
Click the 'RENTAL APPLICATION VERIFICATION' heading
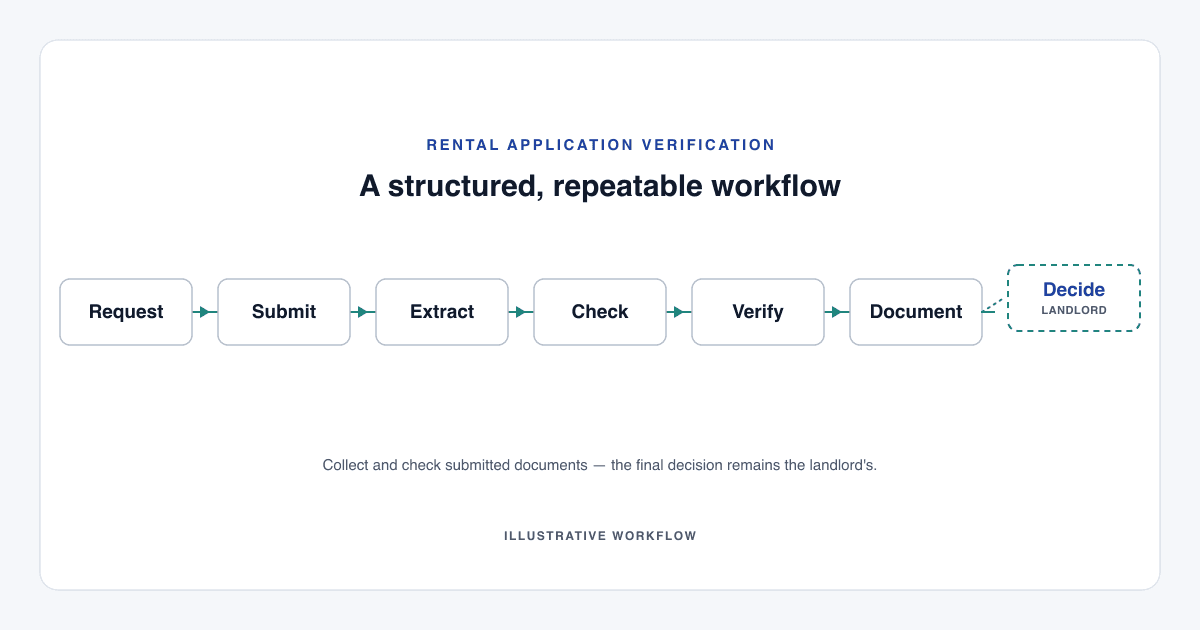coord(600,145)
